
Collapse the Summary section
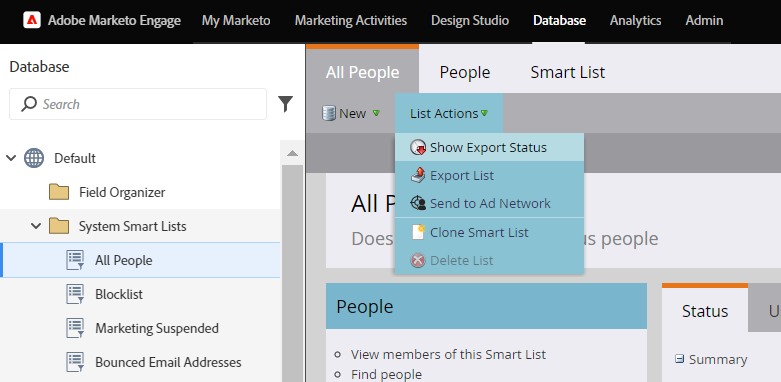(679, 359)
